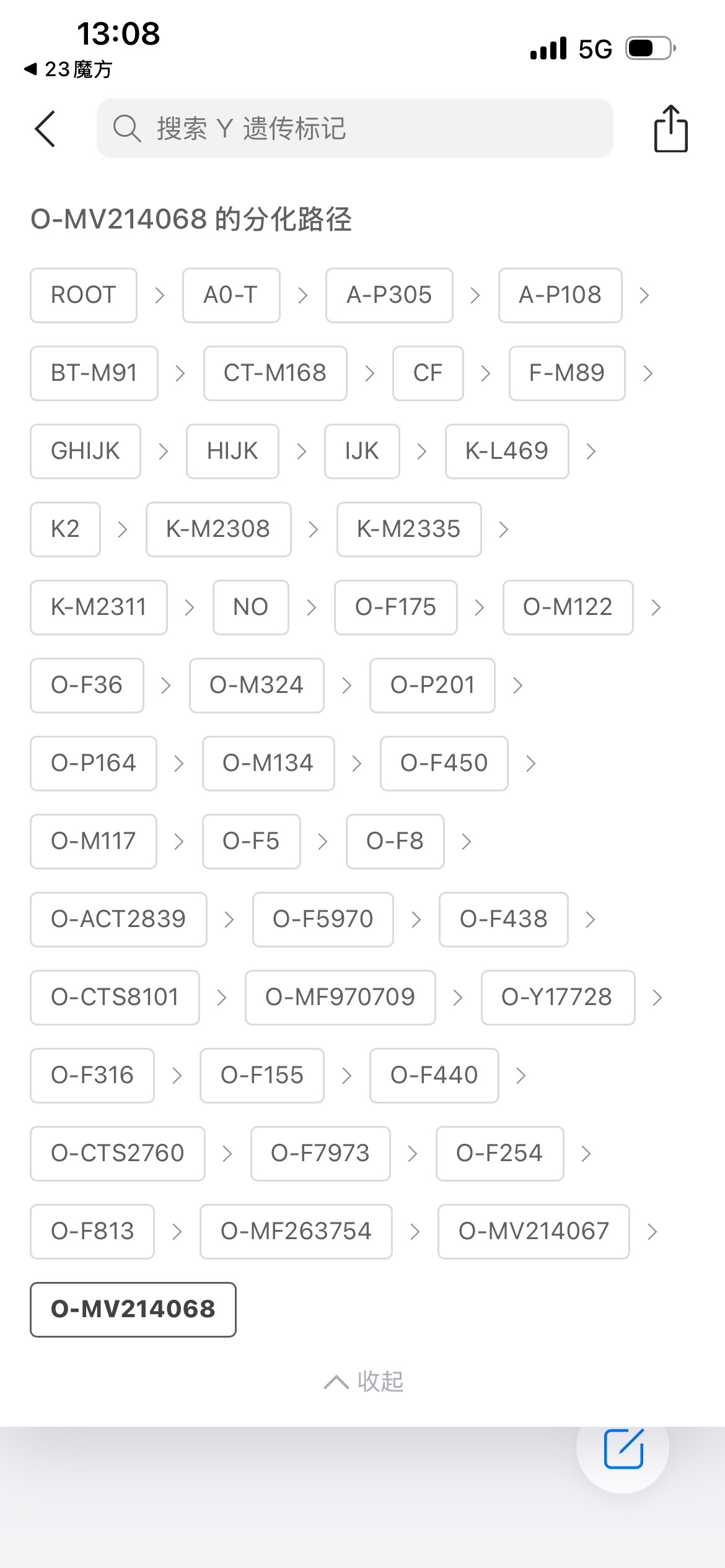Select the O-CTS2760 node
Screen dimensions: 725x1568
118,1153
